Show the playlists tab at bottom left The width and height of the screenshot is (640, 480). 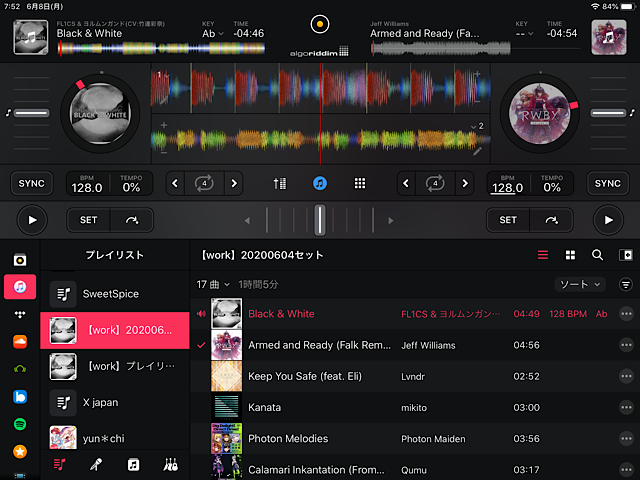click(59, 464)
